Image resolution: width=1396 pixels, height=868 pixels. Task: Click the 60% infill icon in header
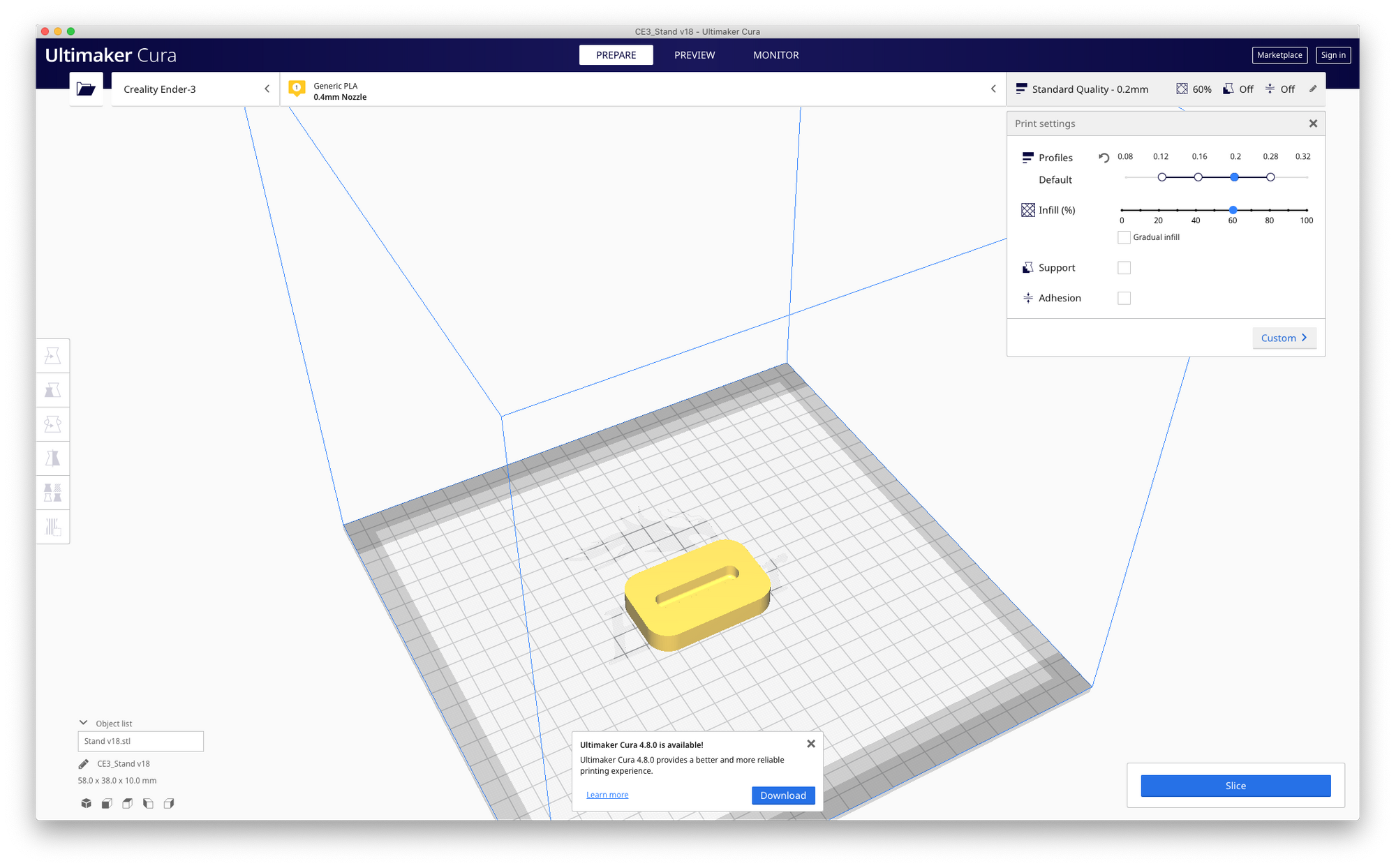coord(1182,89)
